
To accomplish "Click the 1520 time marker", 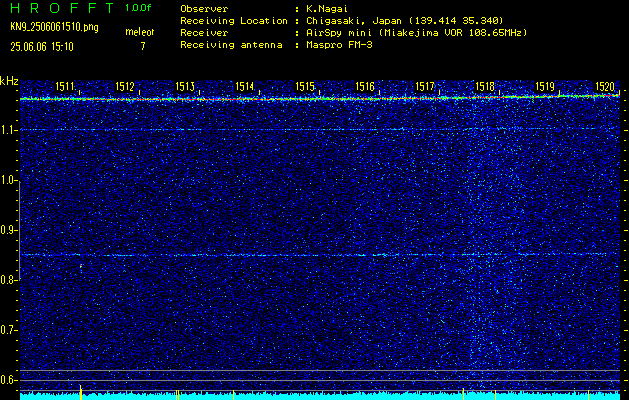I will pos(605,86).
